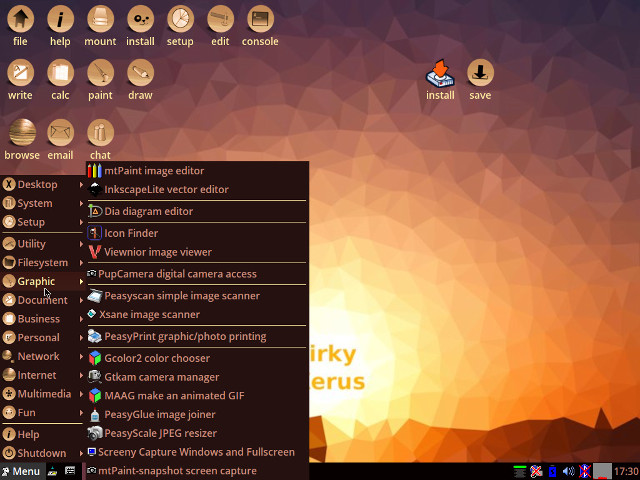Click the Menu button on taskbar
The width and height of the screenshot is (640, 480).
[x=21, y=471]
